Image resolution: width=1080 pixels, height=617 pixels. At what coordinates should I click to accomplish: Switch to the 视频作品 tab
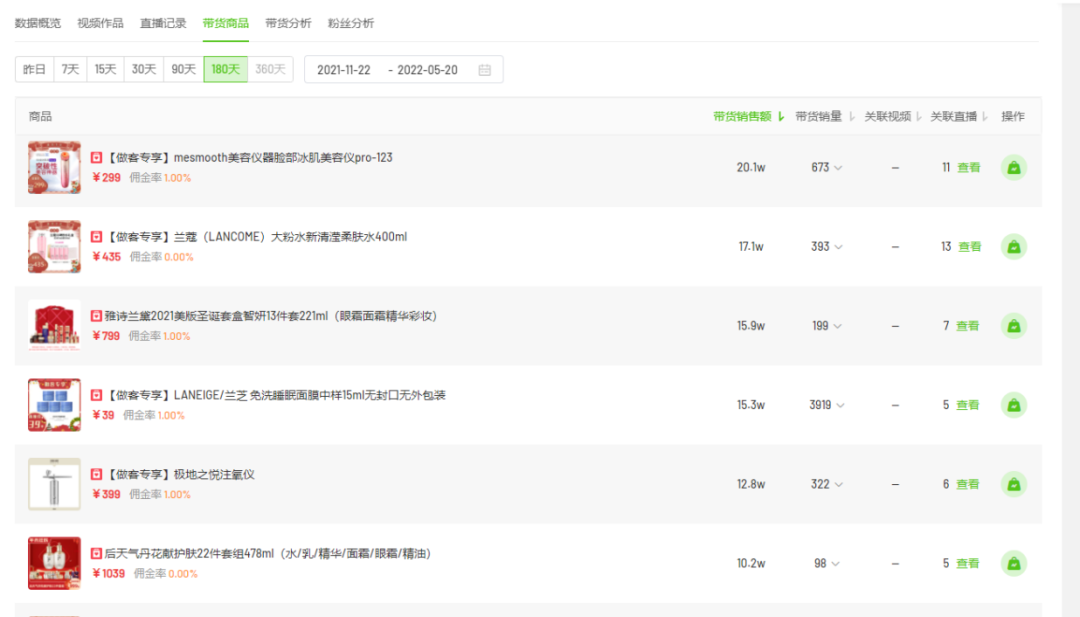pyautogui.click(x=101, y=23)
